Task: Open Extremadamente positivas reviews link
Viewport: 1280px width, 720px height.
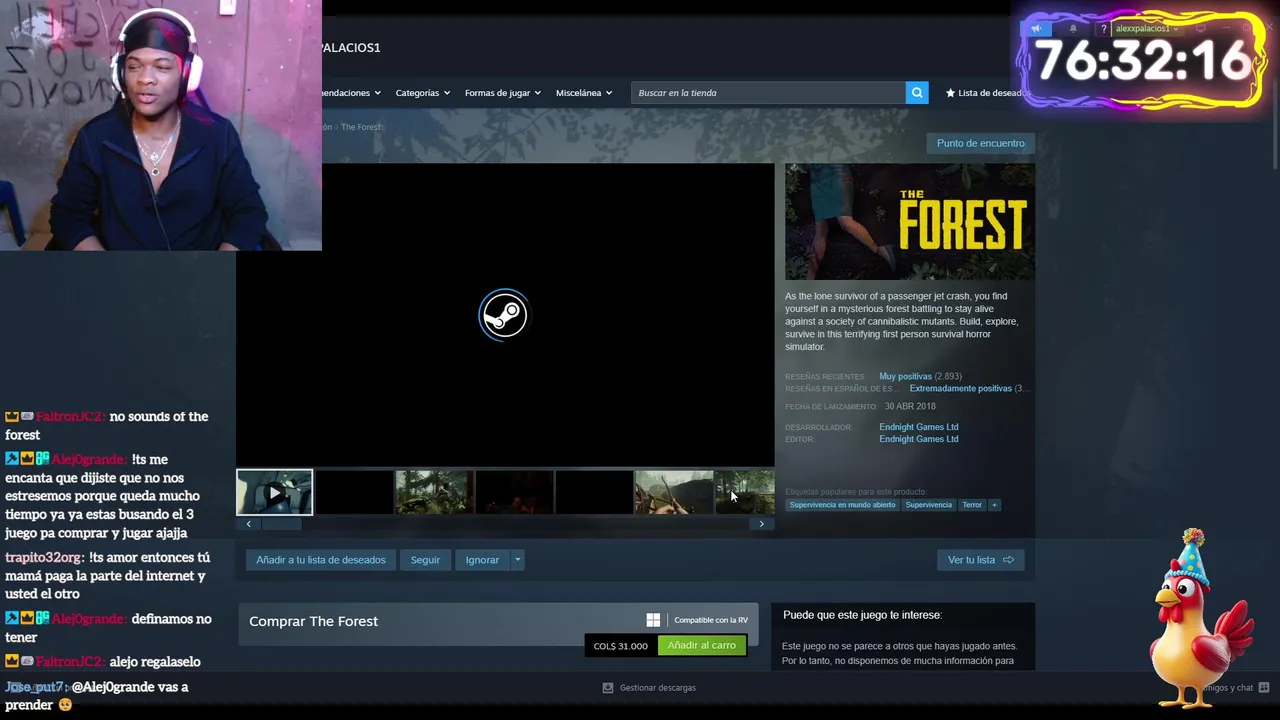Action: point(961,388)
